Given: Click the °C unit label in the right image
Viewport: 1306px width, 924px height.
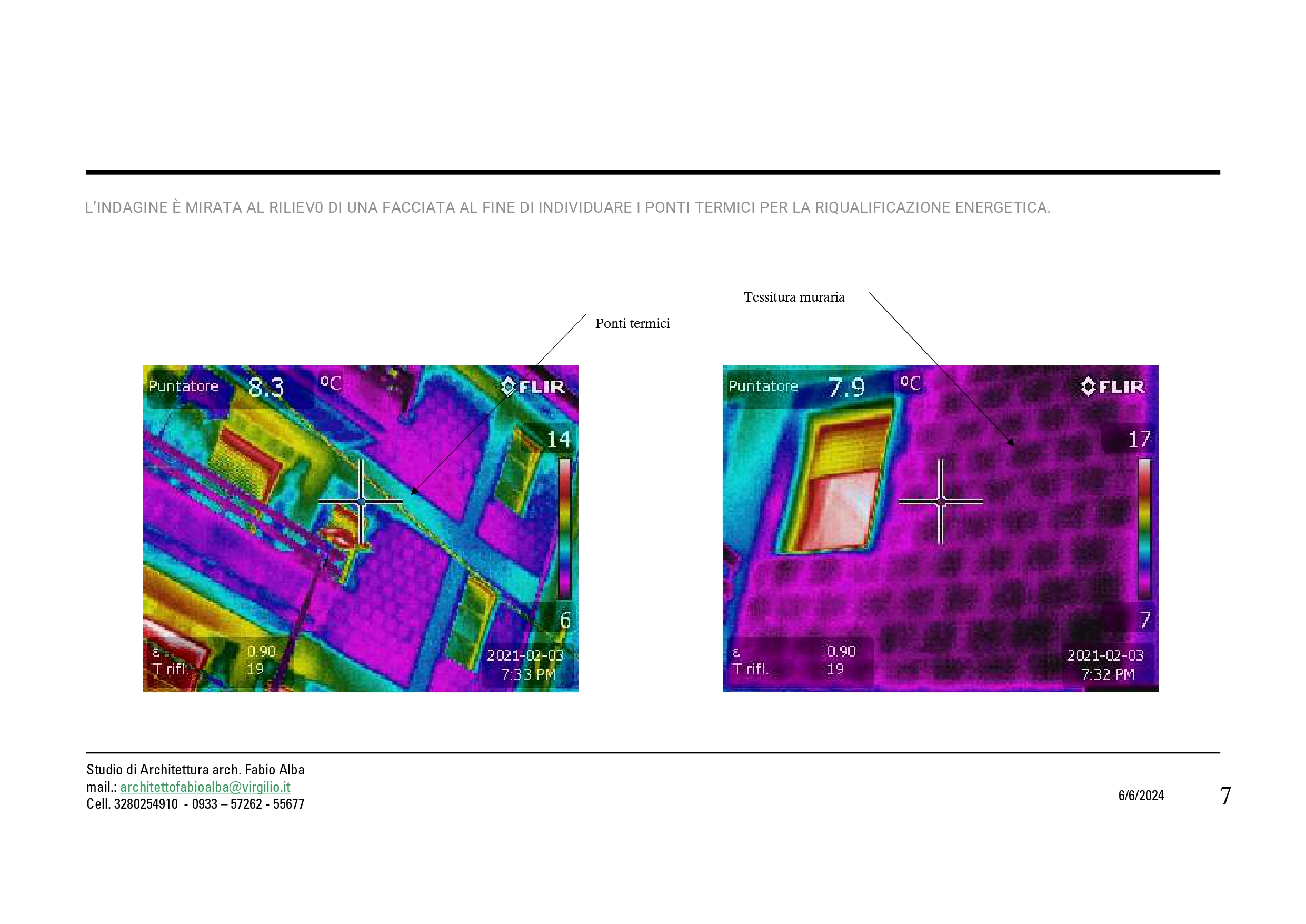Looking at the screenshot, I should tap(911, 383).
